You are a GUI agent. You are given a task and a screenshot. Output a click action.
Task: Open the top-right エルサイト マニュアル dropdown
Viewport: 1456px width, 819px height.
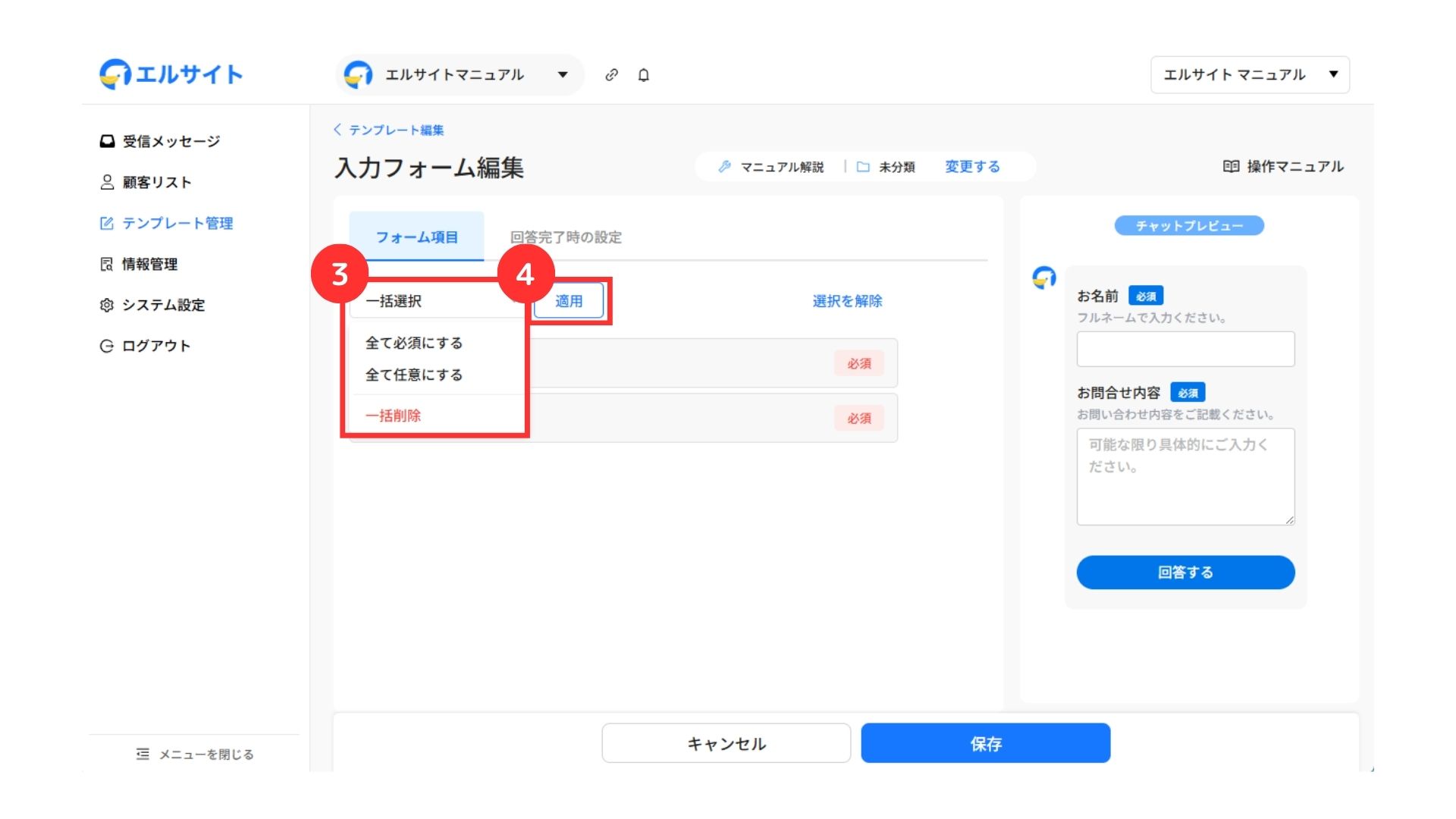tap(1249, 75)
